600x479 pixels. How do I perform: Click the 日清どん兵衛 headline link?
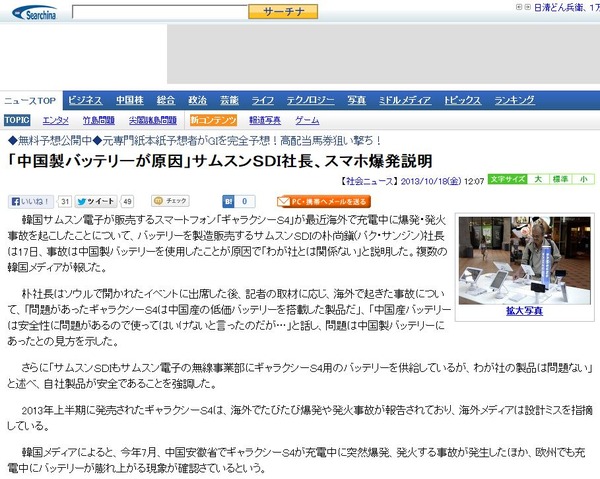[x=567, y=7]
